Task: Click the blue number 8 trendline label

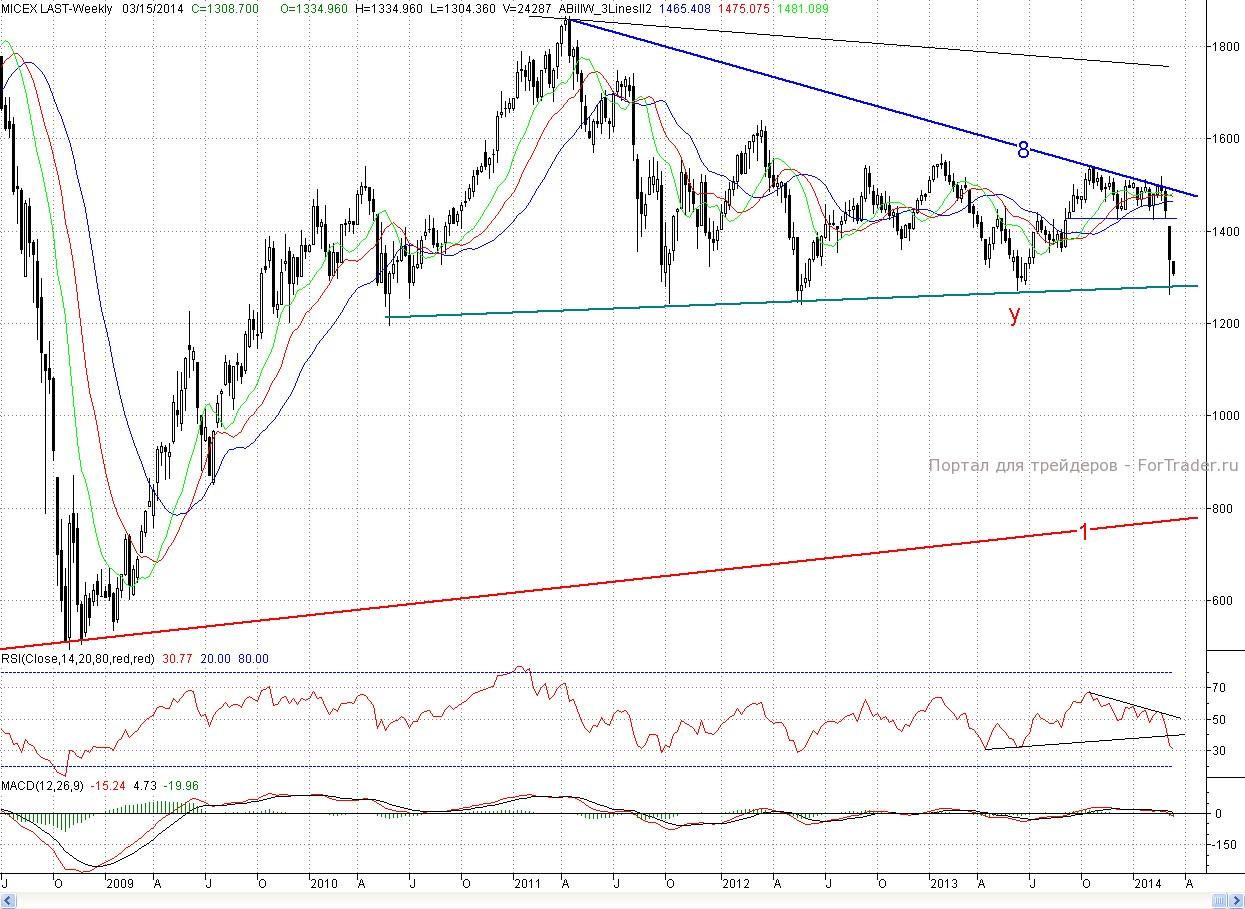Action: 1023,150
